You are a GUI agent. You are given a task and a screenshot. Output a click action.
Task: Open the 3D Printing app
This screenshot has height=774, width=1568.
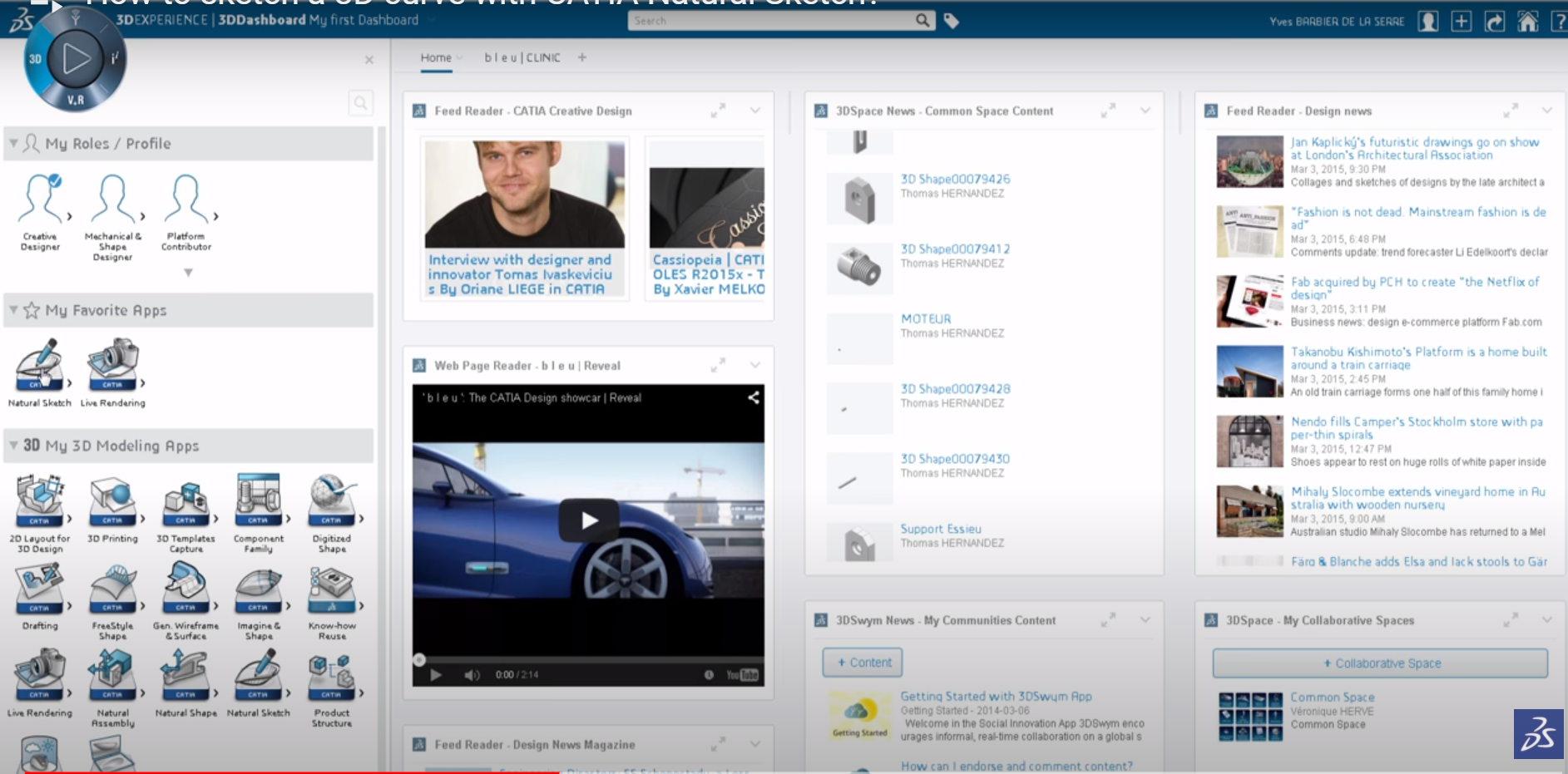(x=112, y=501)
